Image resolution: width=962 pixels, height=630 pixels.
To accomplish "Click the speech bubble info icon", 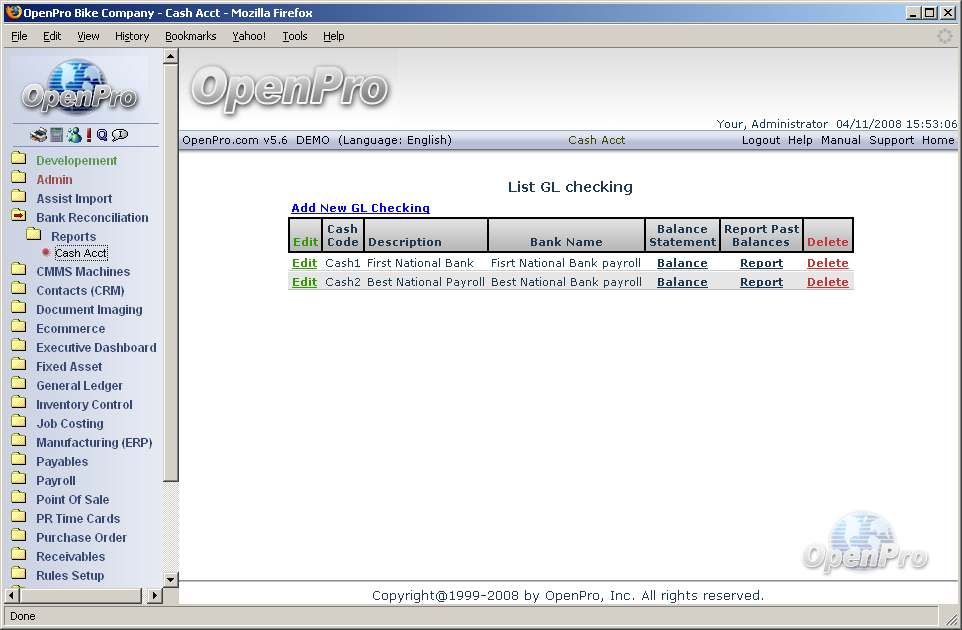I will (x=120, y=135).
